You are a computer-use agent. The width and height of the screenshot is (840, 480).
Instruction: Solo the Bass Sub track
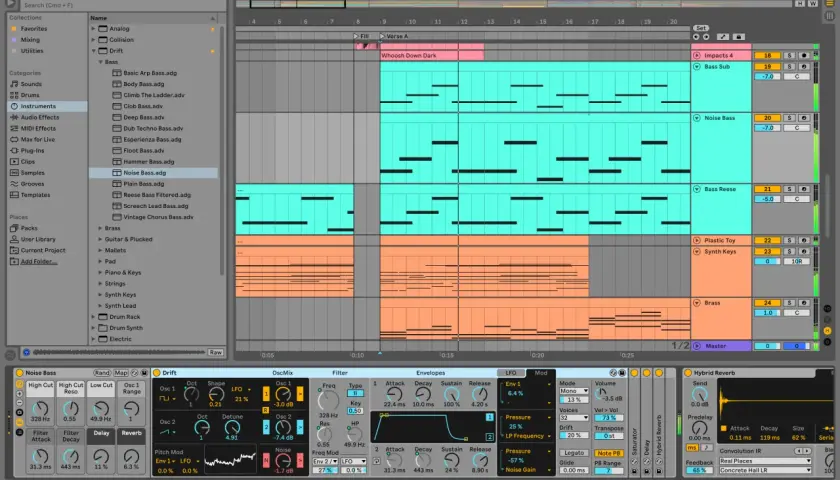(x=789, y=67)
